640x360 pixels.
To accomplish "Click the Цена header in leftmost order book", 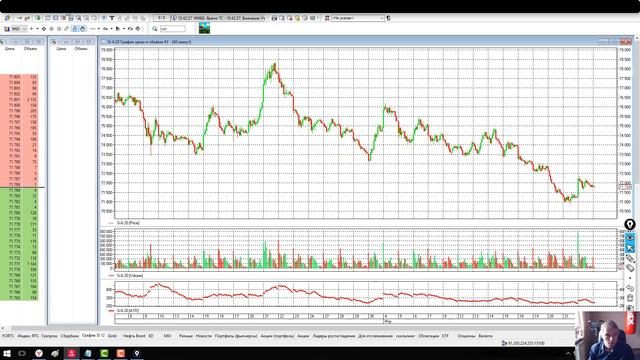I will (9, 49).
